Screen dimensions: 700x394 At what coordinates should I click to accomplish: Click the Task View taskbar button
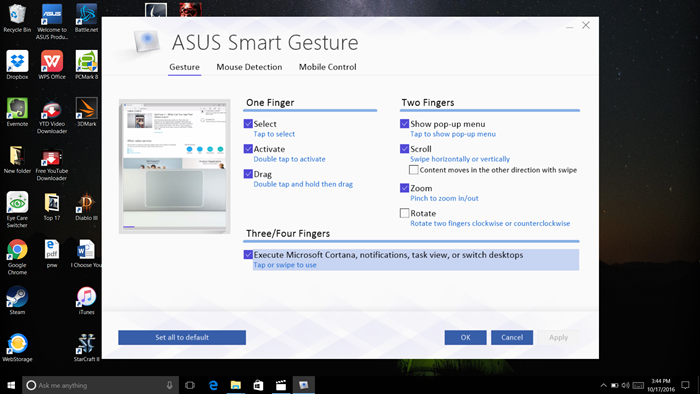point(190,385)
